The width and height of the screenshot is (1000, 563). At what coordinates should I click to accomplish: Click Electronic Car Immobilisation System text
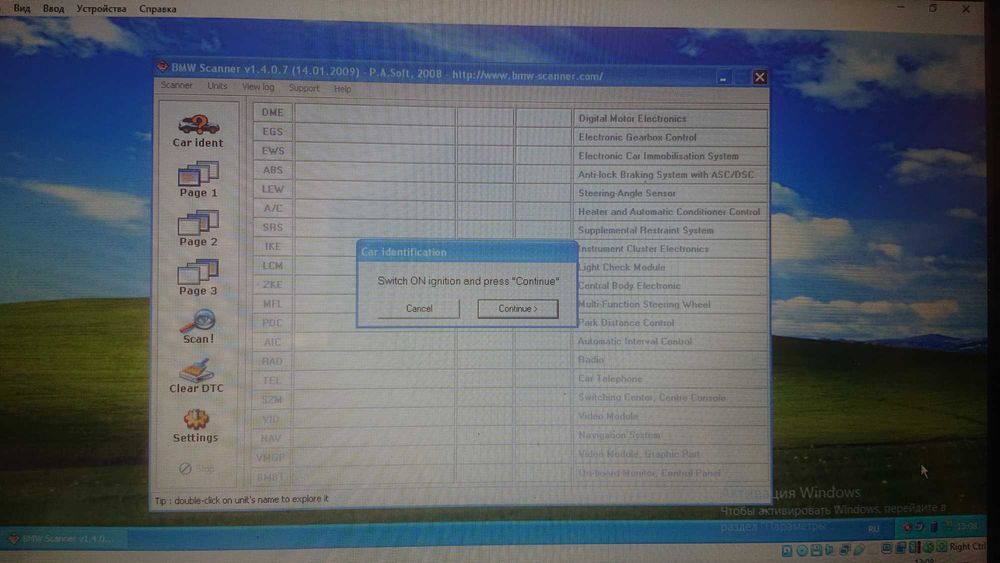tap(658, 156)
